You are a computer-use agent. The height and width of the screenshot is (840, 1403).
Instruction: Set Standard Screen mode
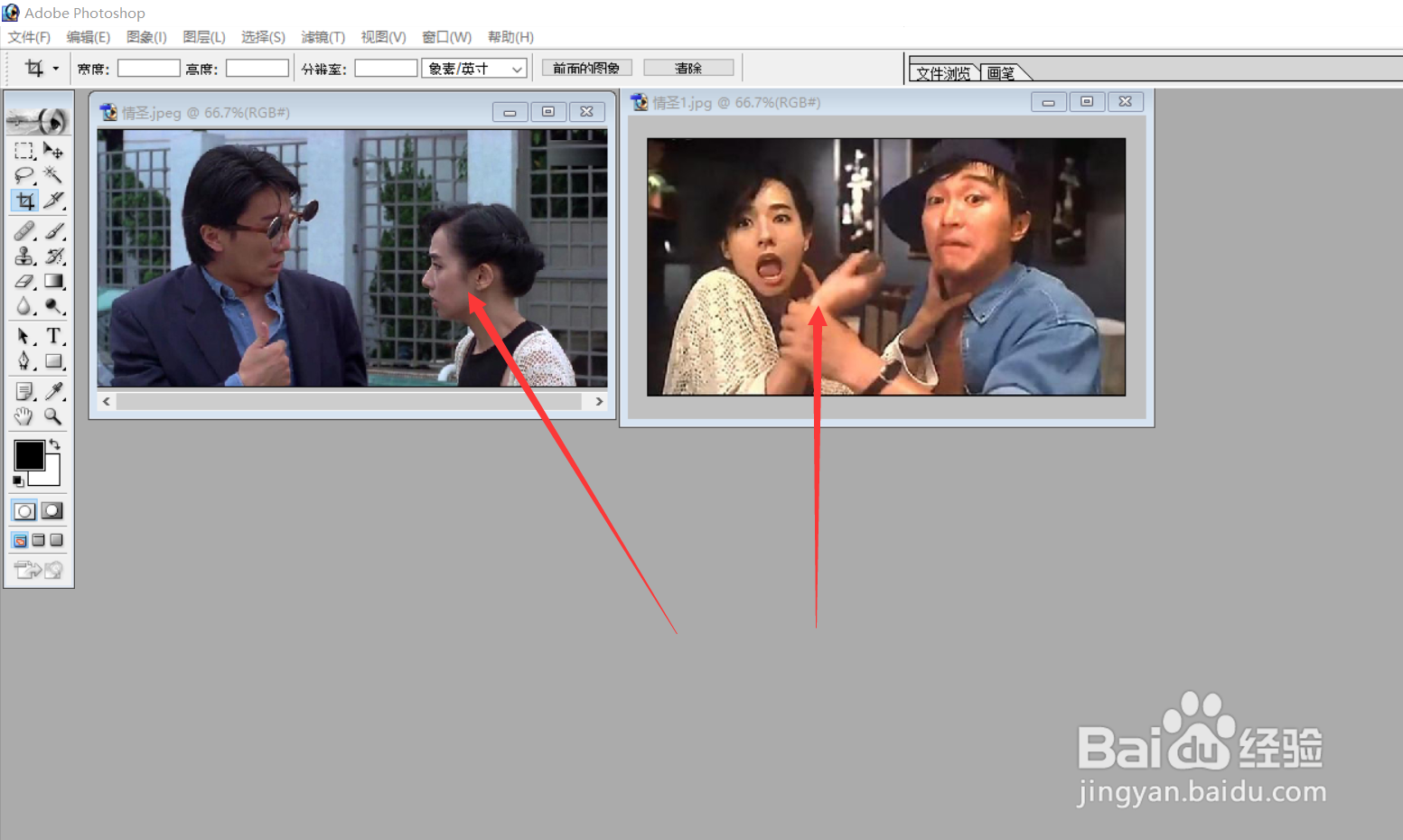[20, 540]
